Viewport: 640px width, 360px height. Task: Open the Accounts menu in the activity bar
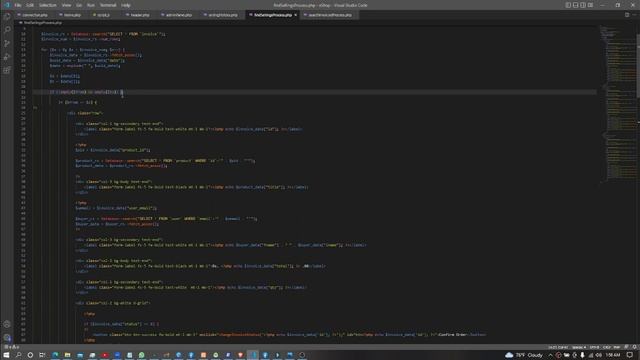coord(7,324)
